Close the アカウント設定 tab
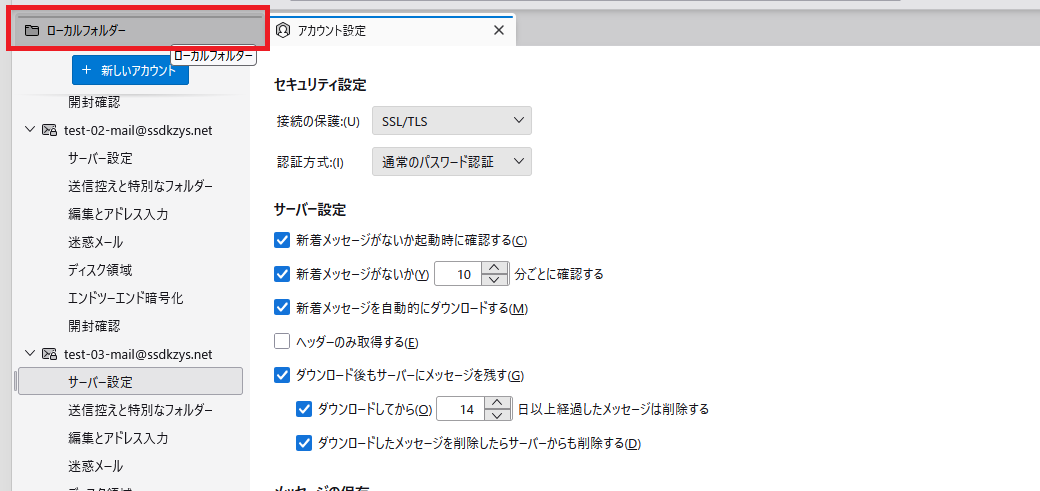This screenshot has height=491, width=1040. (499, 30)
